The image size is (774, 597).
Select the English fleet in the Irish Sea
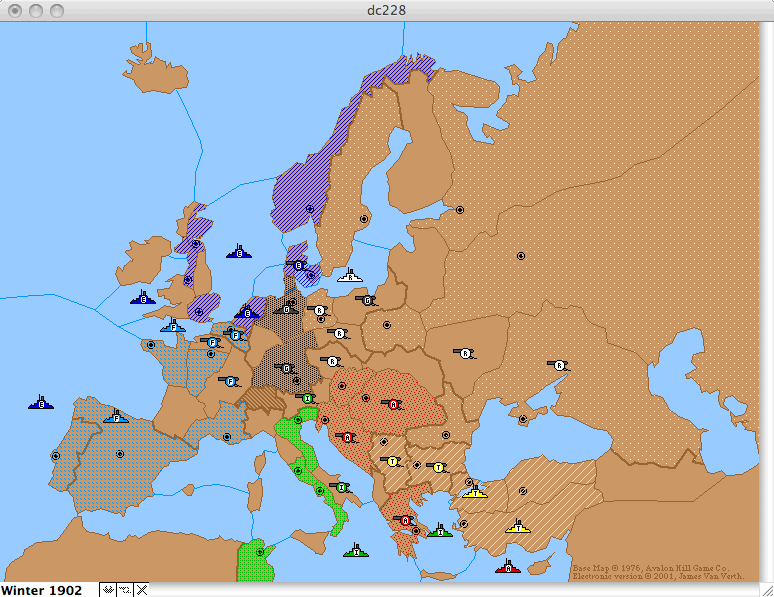coord(143,298)
